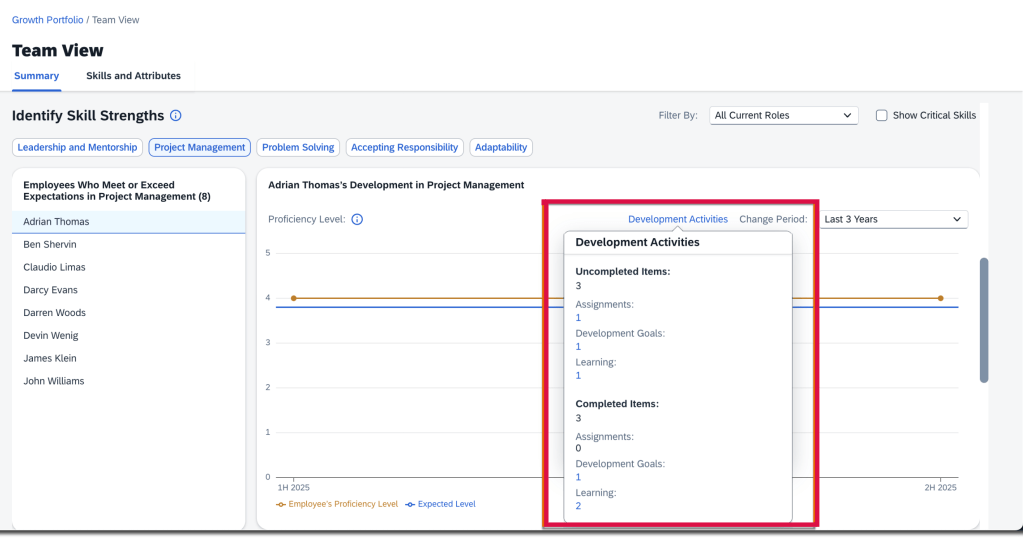
Task: Select the Leadership and Mentorship skill chip
Action: 77,147
